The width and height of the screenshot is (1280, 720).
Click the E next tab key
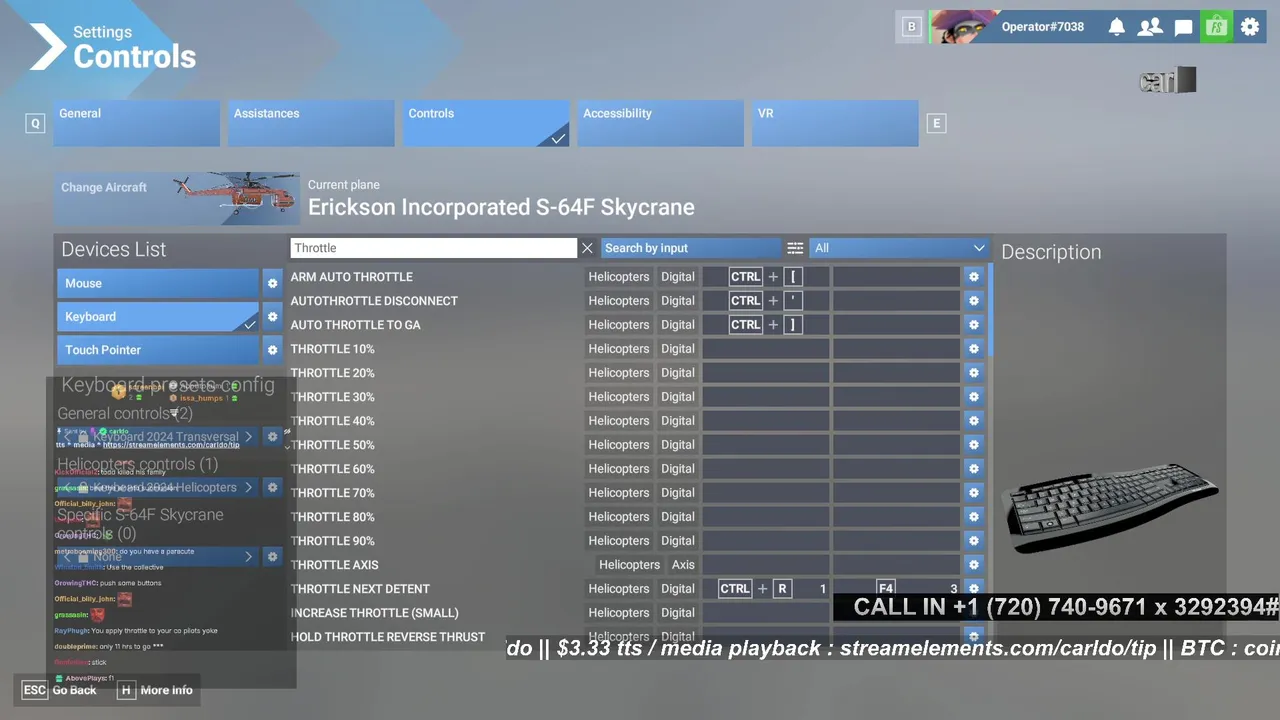pyautogui.click(x=936, y=123)
